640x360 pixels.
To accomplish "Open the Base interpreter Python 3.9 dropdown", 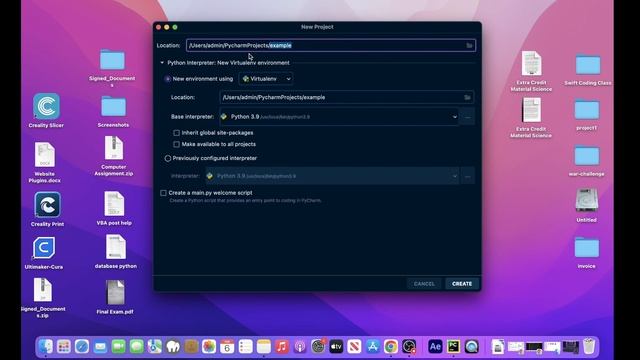I will 339,117.
